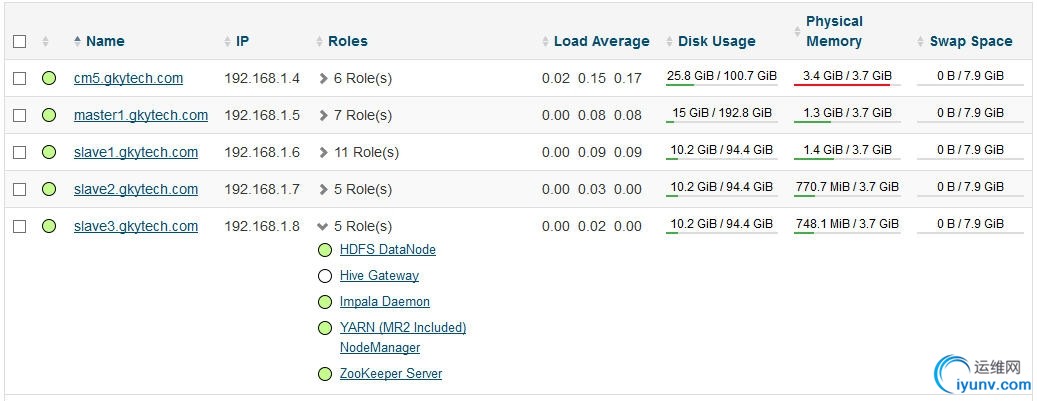Tick the select-all checkbox in the header

(x=20, y=42)
